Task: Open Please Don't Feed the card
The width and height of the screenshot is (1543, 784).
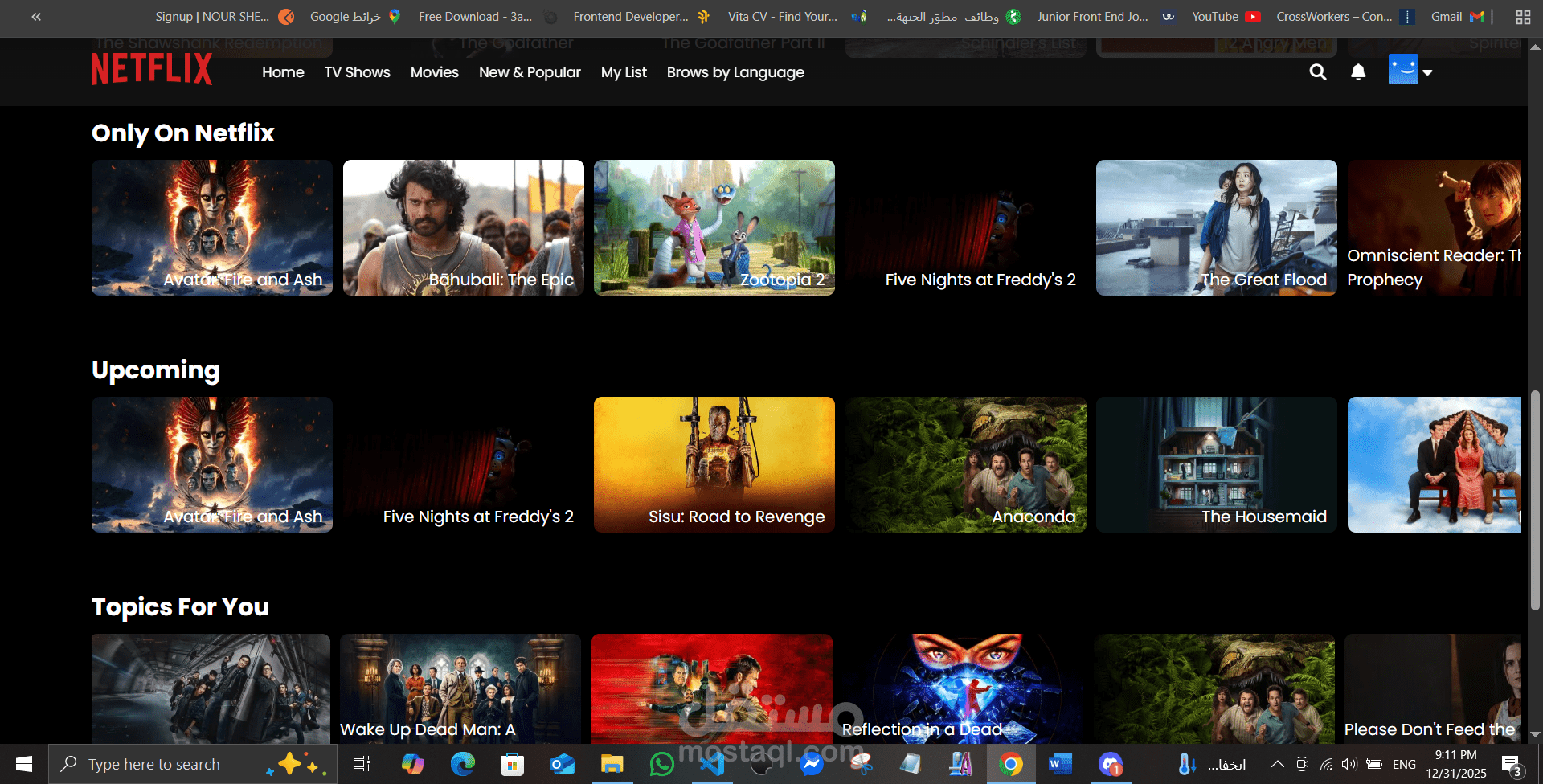Action: 1433,688
